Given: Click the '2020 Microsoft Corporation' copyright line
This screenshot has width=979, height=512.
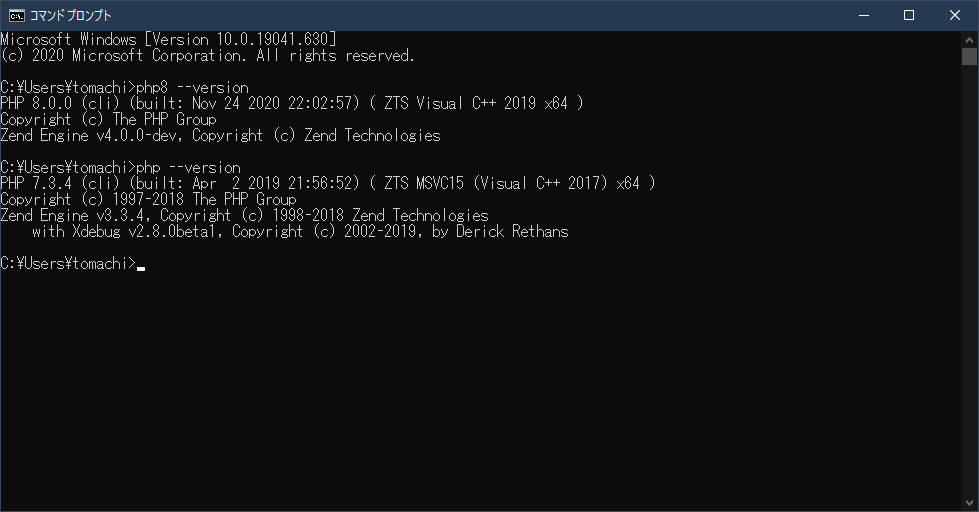Looking at the screenshot, I should 206,55.
